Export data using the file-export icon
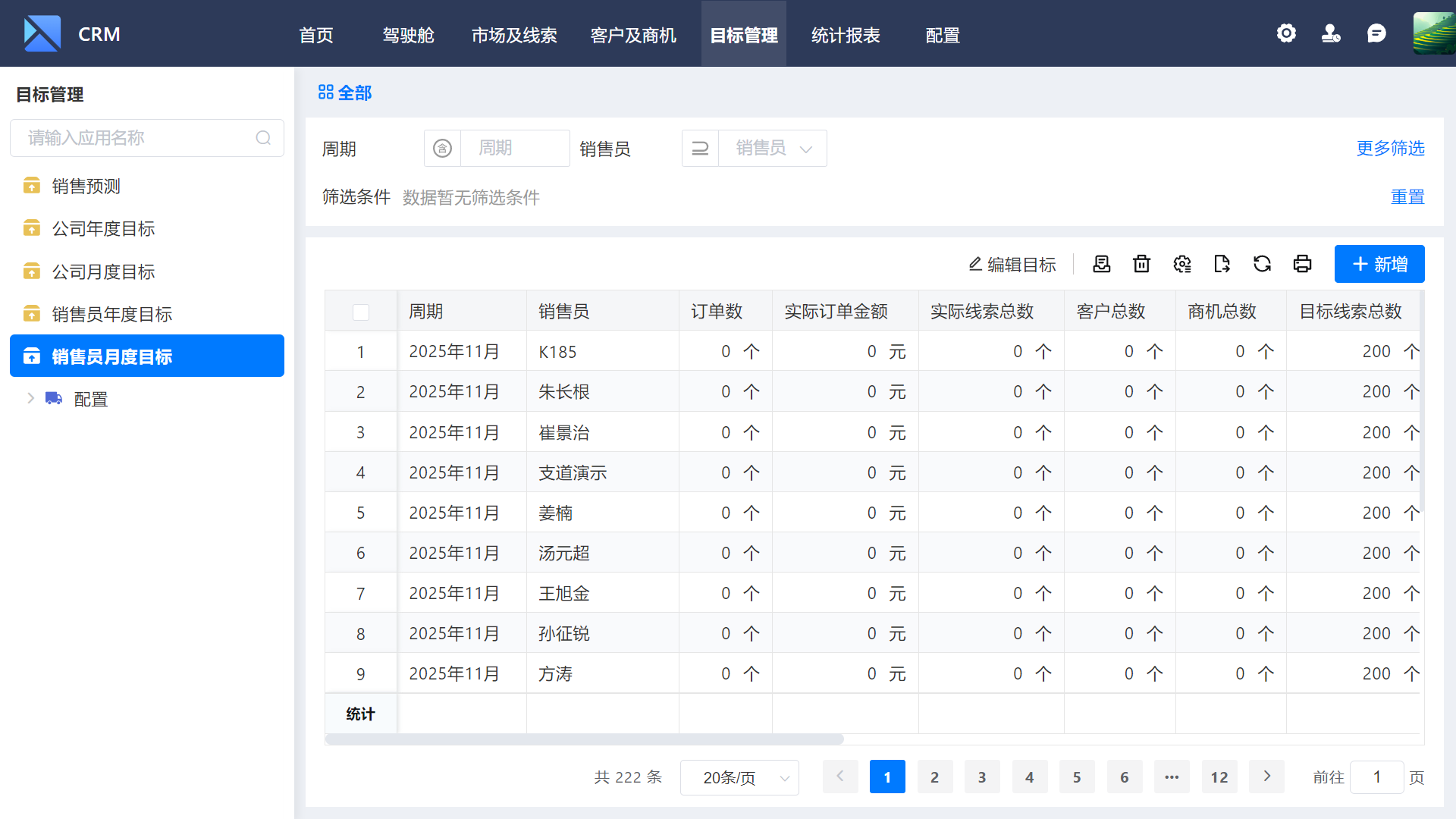The image size is (1456, 819). click(1222, 264)
